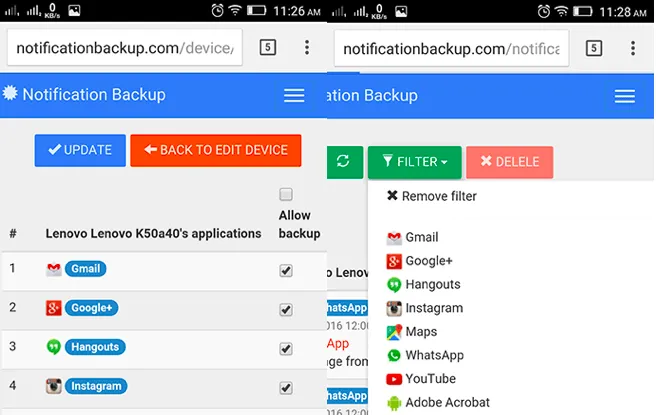This screenshot has height=415, width=656.
Task: Click the green refresh button
Action: point(345,162)
